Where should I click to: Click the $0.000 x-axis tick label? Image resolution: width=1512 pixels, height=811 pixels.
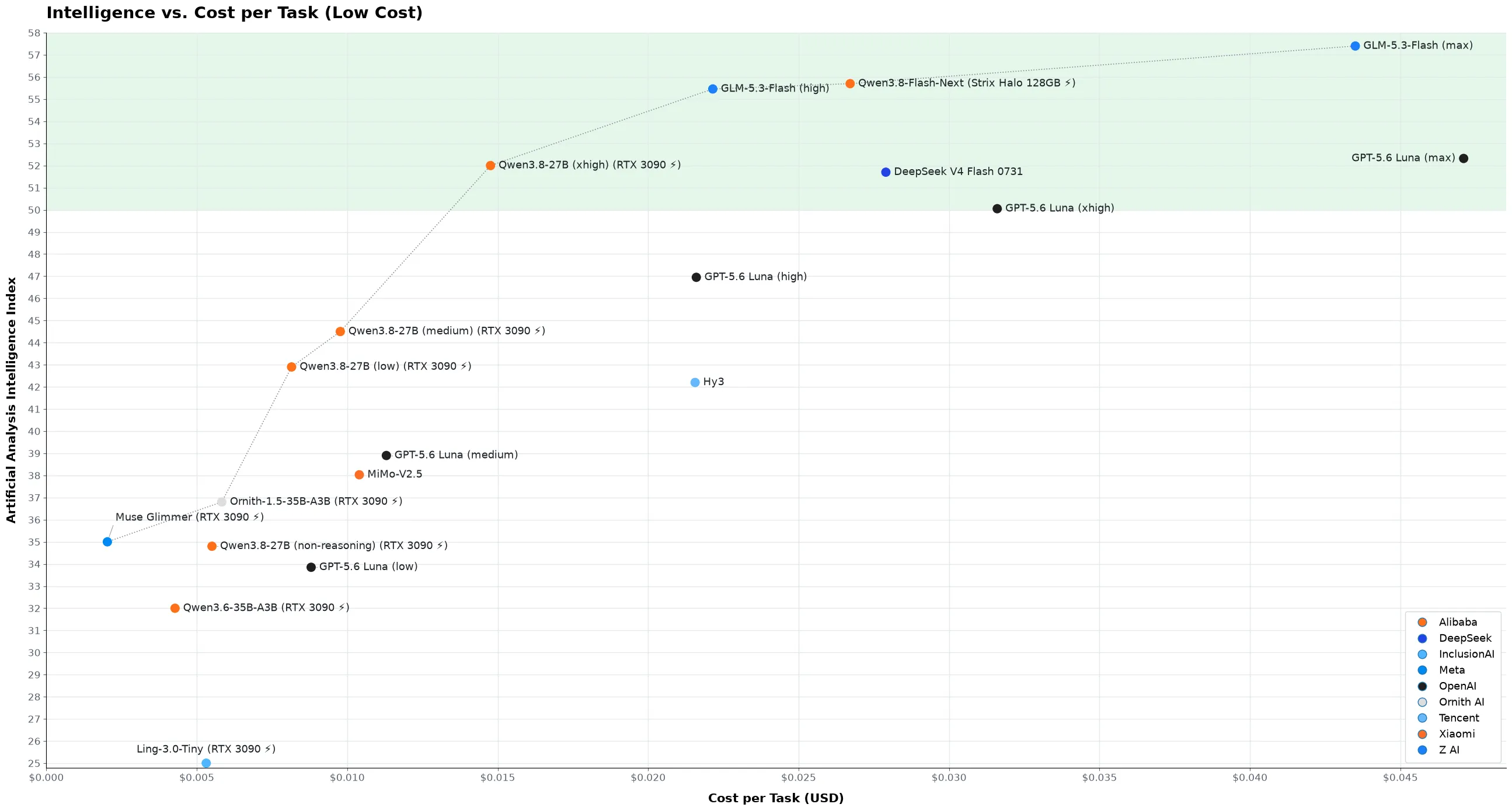tap(46, 778)
